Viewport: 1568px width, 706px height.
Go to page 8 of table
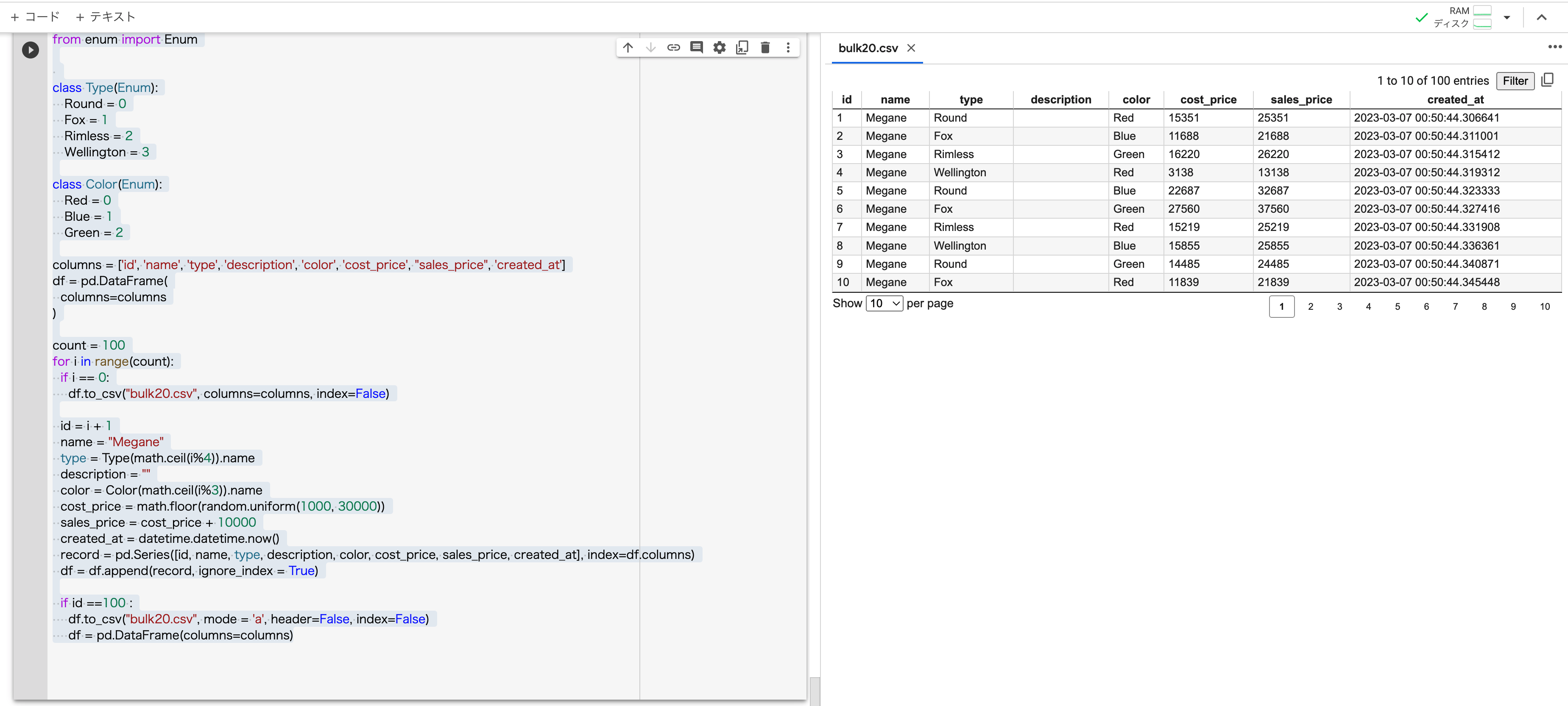pyautogui.click(x=1483, y=306)
